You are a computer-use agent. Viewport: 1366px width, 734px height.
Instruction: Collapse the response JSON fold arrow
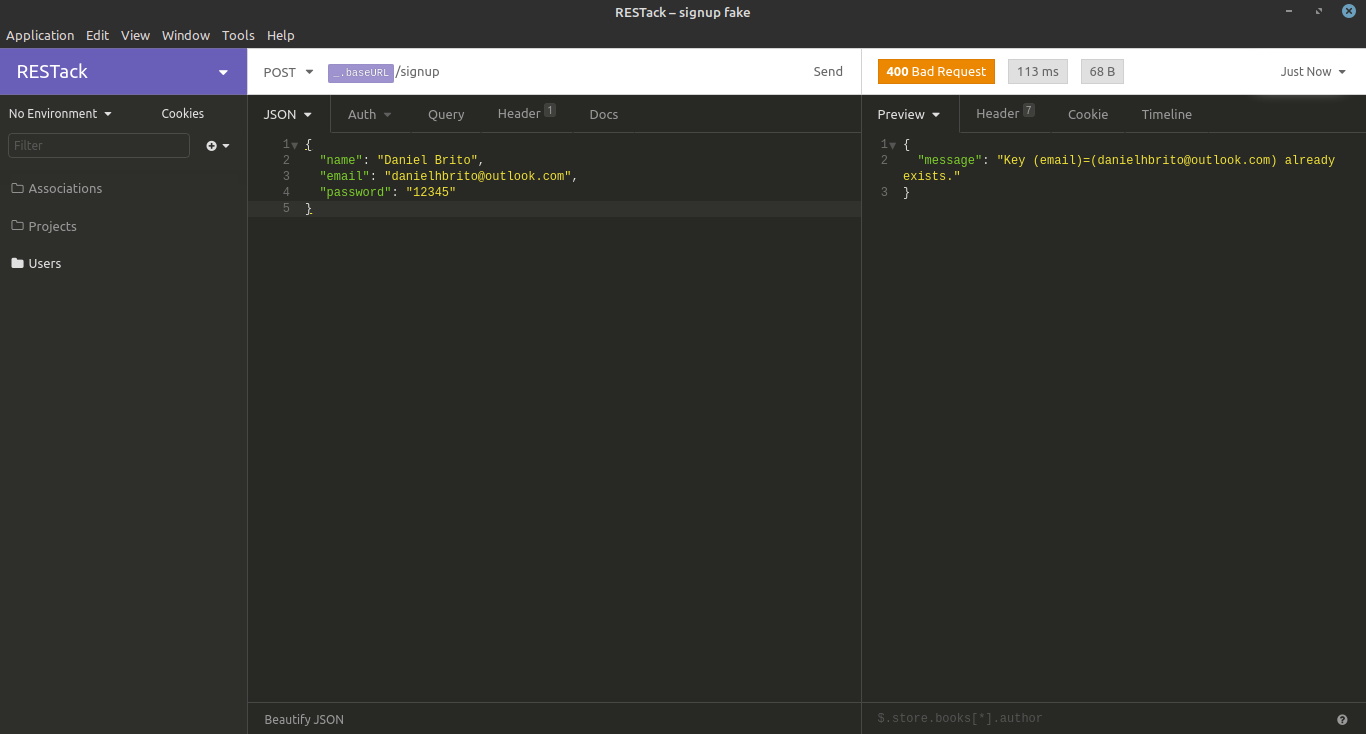click(893, 145)
